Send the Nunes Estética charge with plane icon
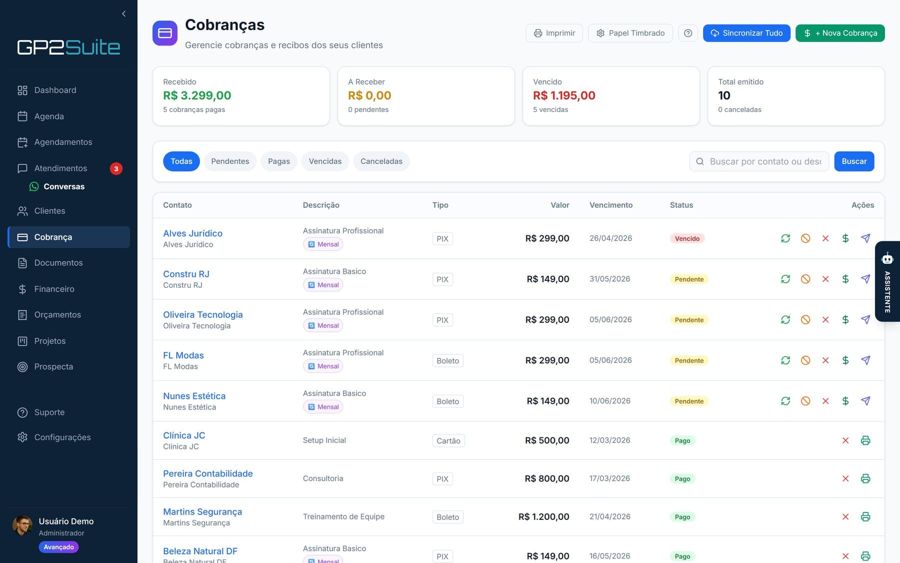This screenshot has width=900, height=563. coord(866,401)
